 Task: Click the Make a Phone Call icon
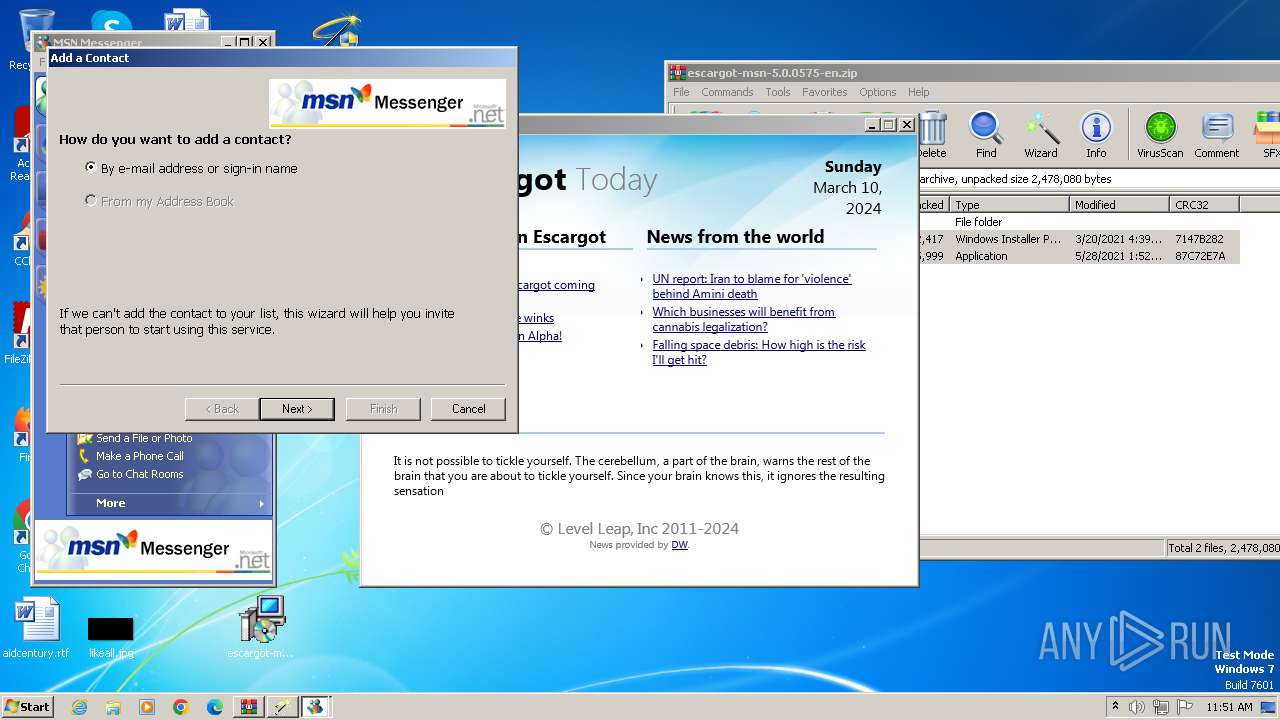86,456
